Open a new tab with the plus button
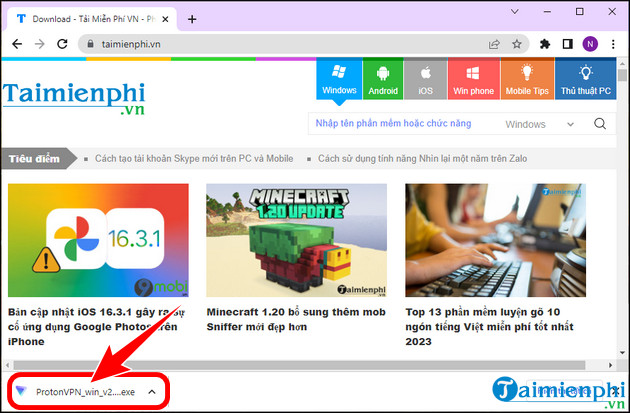 [192, 19]
